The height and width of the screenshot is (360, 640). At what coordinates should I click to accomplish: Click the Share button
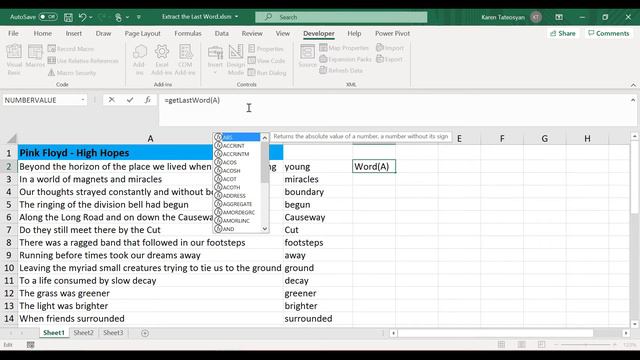(562, 33)
